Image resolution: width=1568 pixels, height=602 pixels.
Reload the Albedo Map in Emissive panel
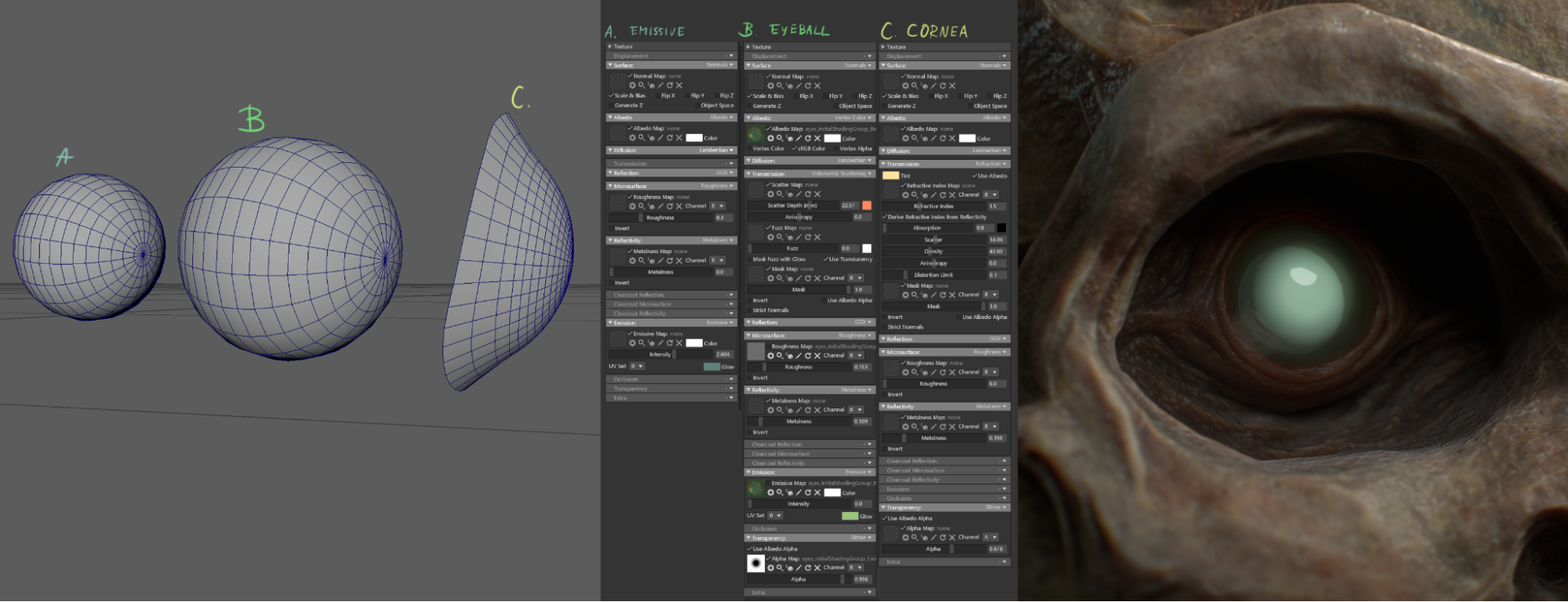point(670,138)
